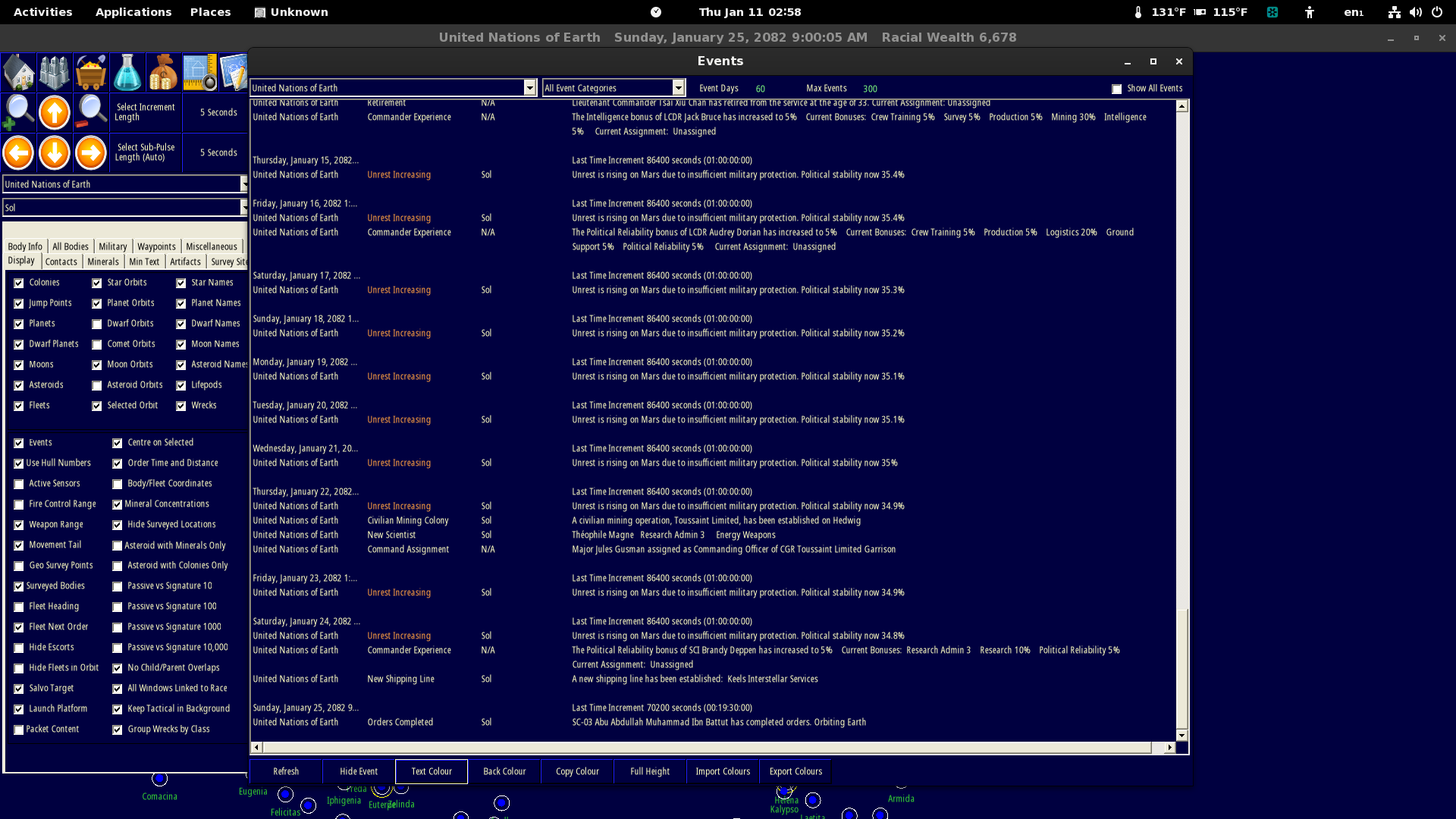Open the All Event Categories dropdown arrow

679,88
